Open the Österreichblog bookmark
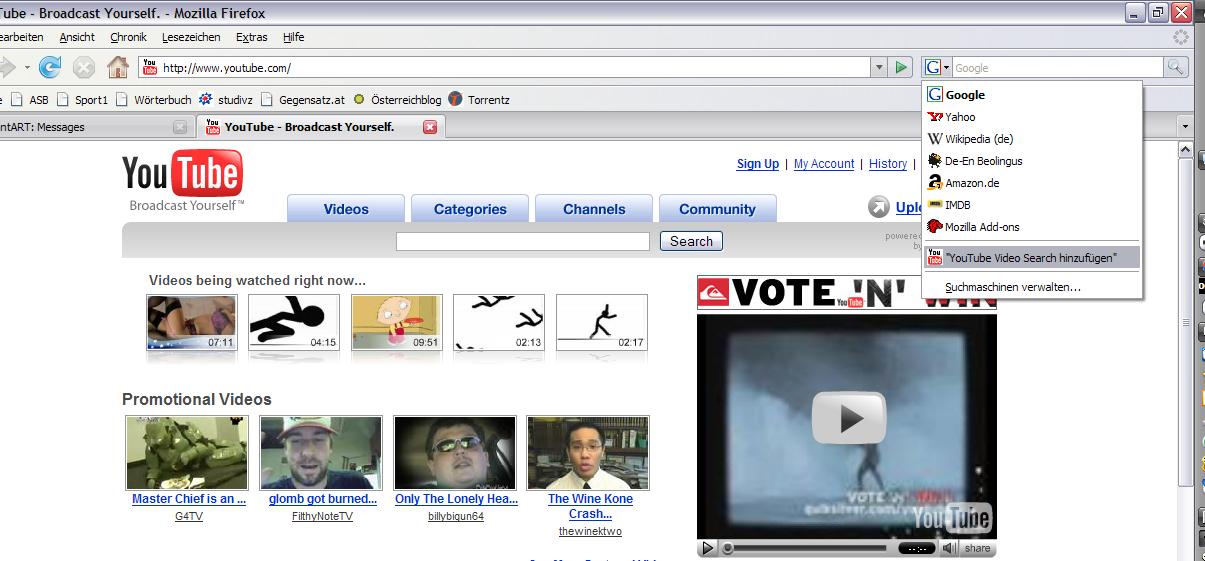 coord(396,100)
